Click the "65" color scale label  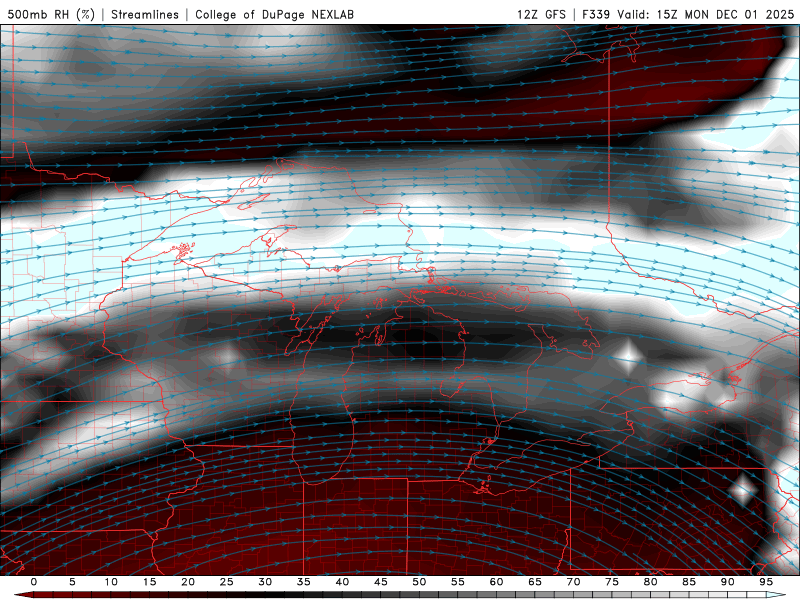tap(535, 582)
